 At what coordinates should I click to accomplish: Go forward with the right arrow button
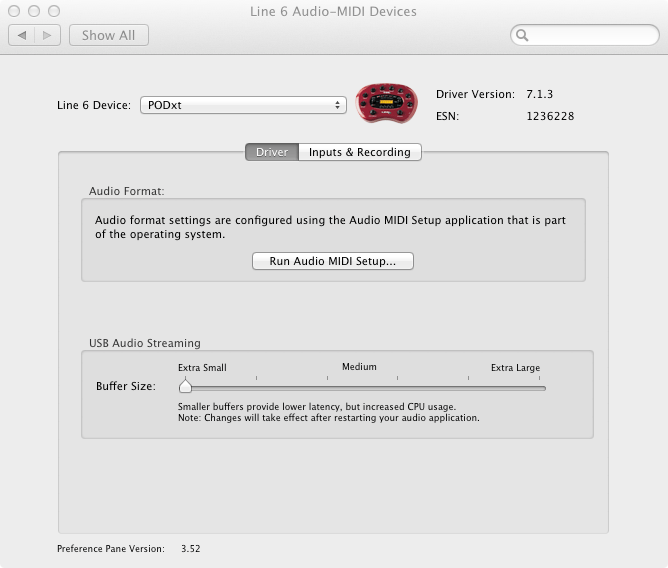tap(47, 35)
